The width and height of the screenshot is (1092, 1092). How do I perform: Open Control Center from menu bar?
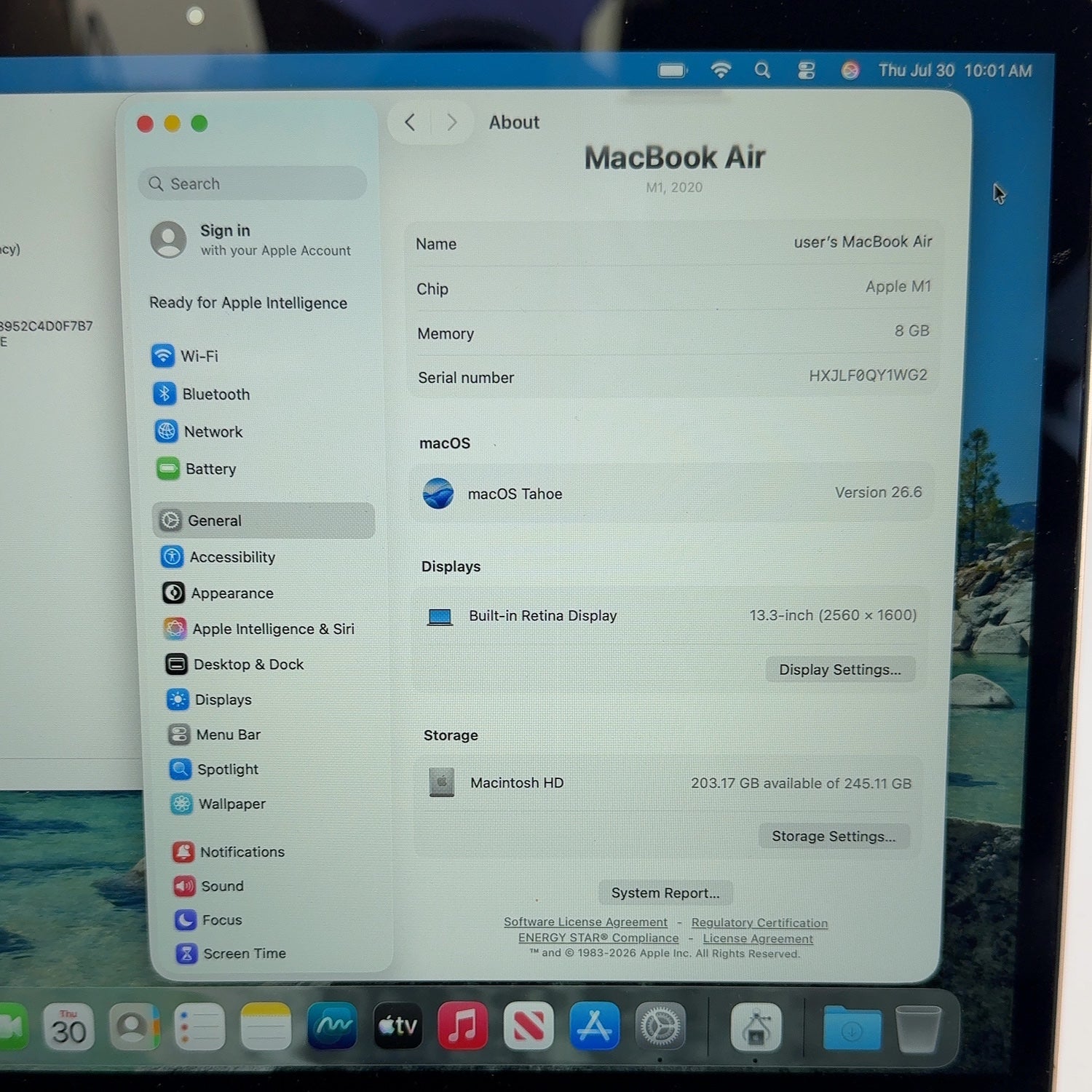[806, 71]
